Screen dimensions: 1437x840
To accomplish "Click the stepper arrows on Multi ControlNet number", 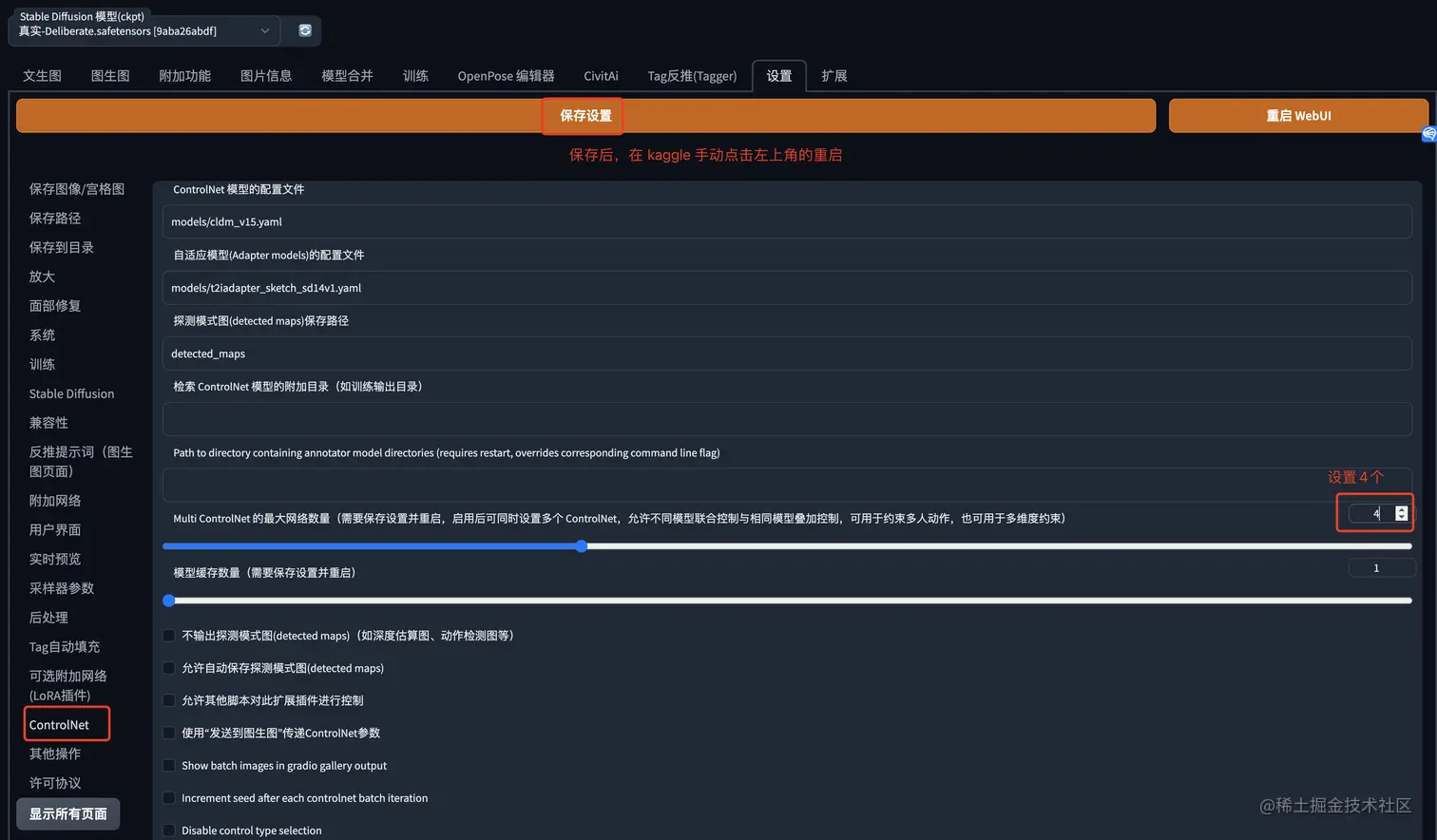I will click(1401, 513).
